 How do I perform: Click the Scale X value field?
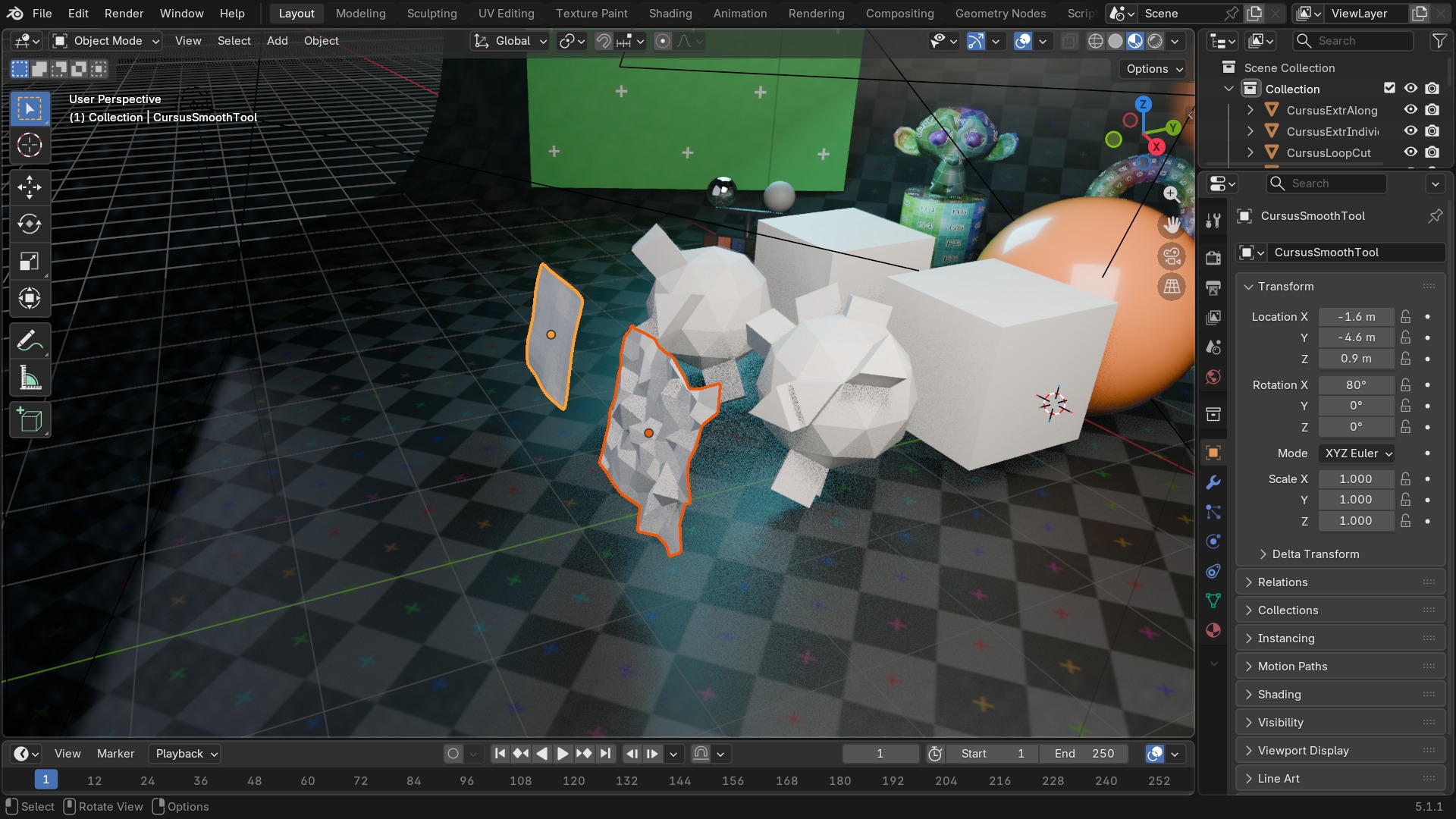point(1356,479)
